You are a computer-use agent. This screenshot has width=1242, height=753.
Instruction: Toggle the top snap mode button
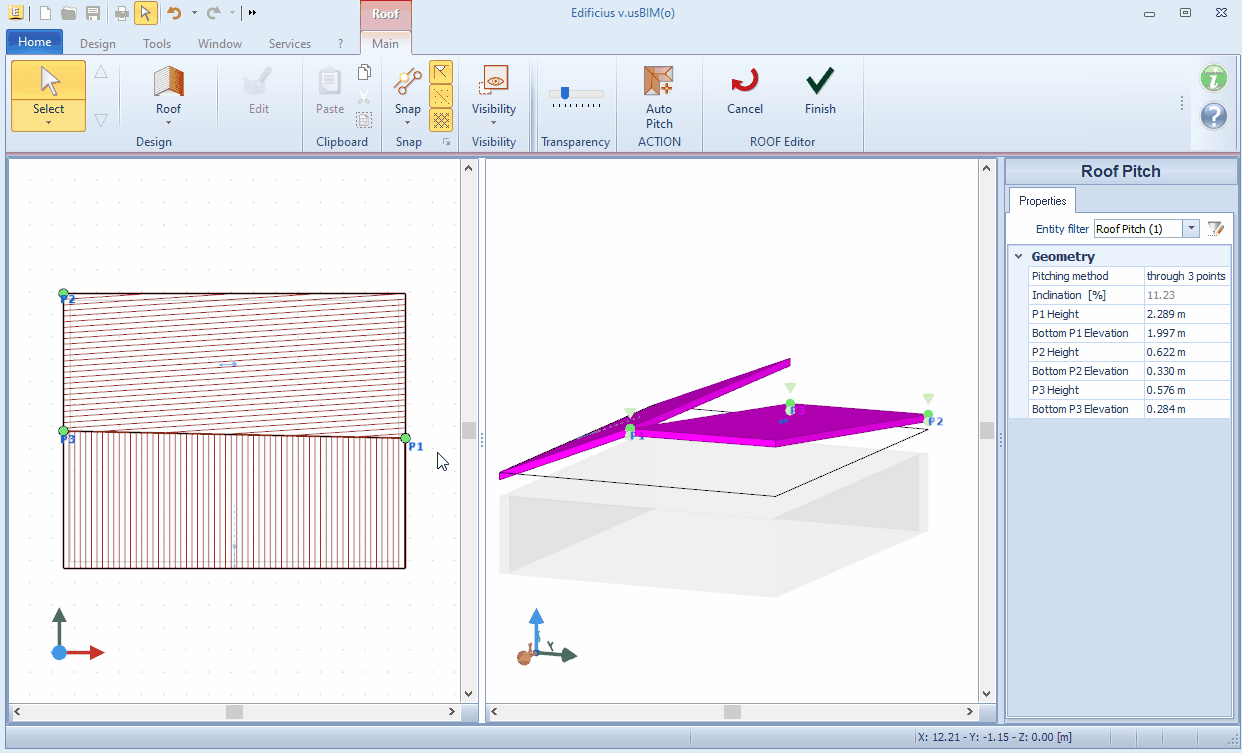pyautogui.click(x=441, y=72)
